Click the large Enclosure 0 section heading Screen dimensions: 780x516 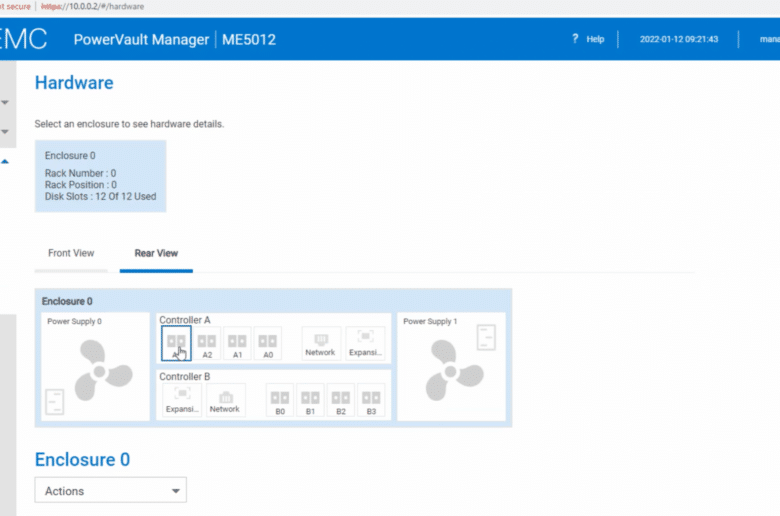click(83, 459)
